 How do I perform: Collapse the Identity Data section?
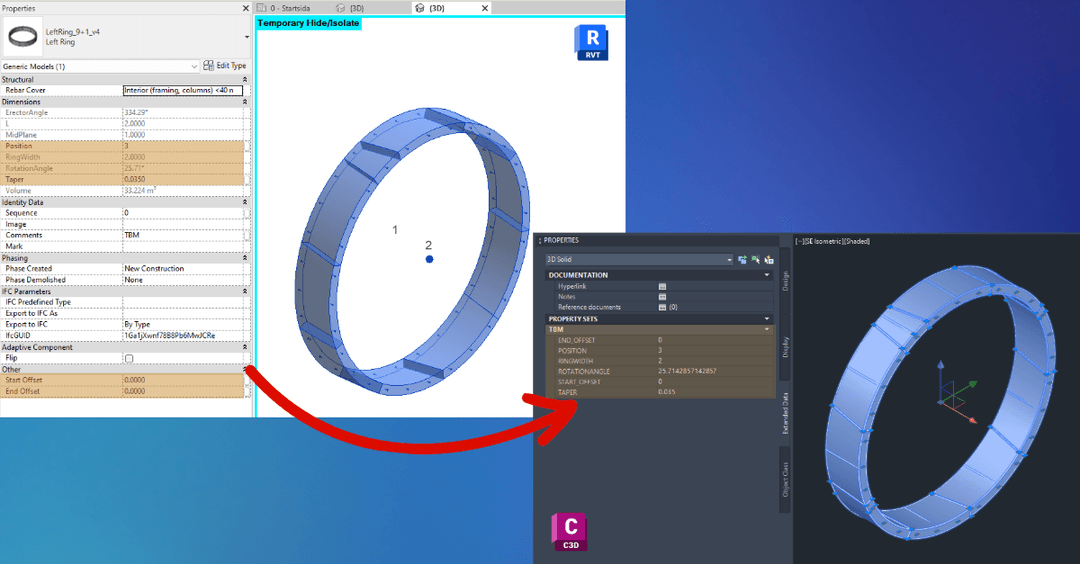click(x=245, y=202)
